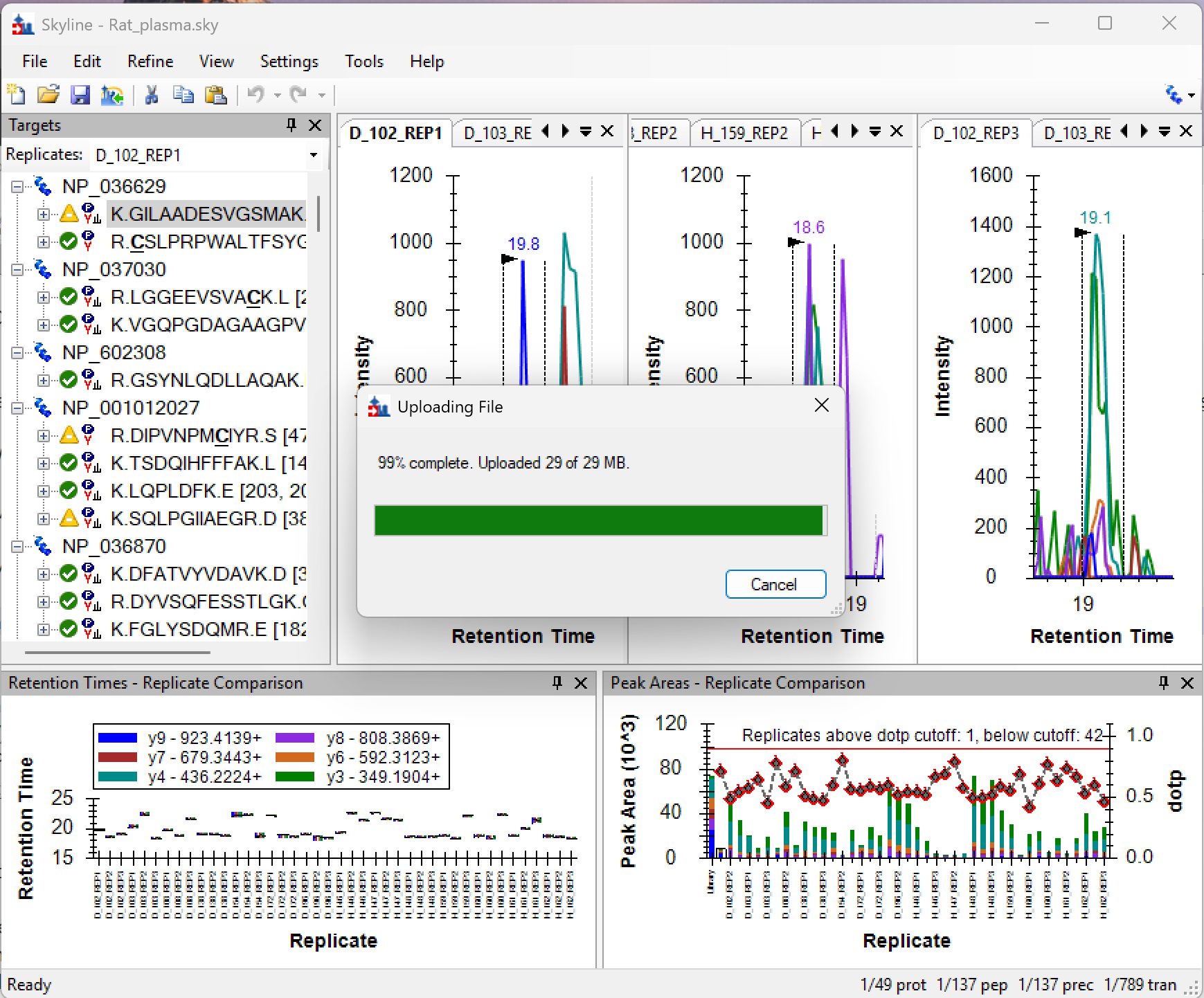This screenshot has height=998, width=1204.
Task: Click the Paste clipboard icon
Action: point(216,94)
